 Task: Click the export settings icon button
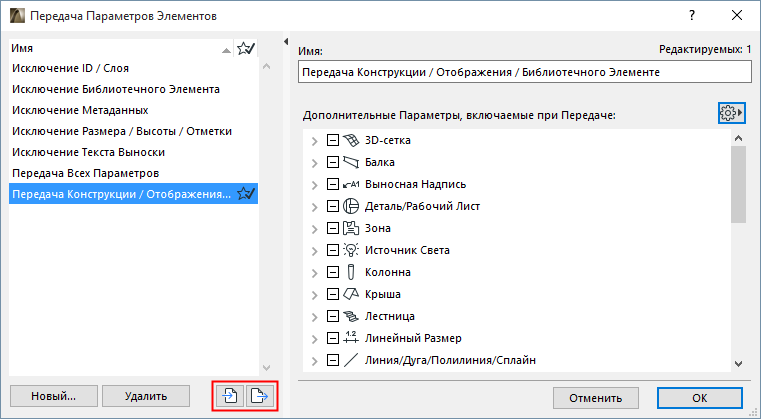pyautogui.click(x=259, y=396)
